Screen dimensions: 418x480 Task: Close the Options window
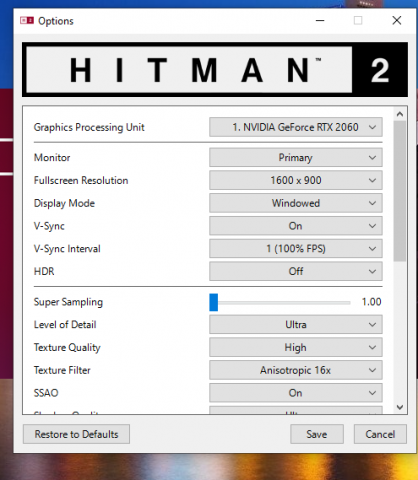[x=397, y=21]
